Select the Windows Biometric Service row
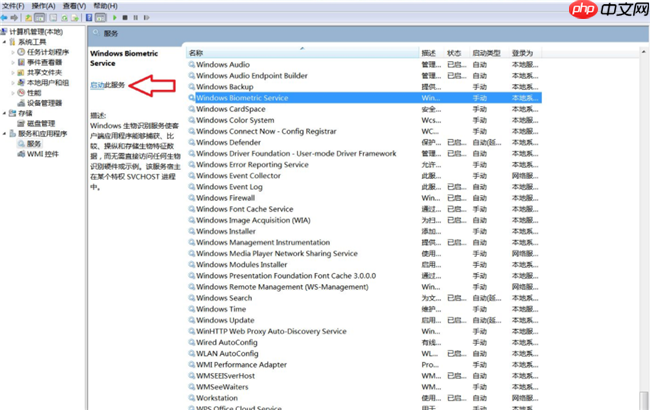 [x=364, y=98]
